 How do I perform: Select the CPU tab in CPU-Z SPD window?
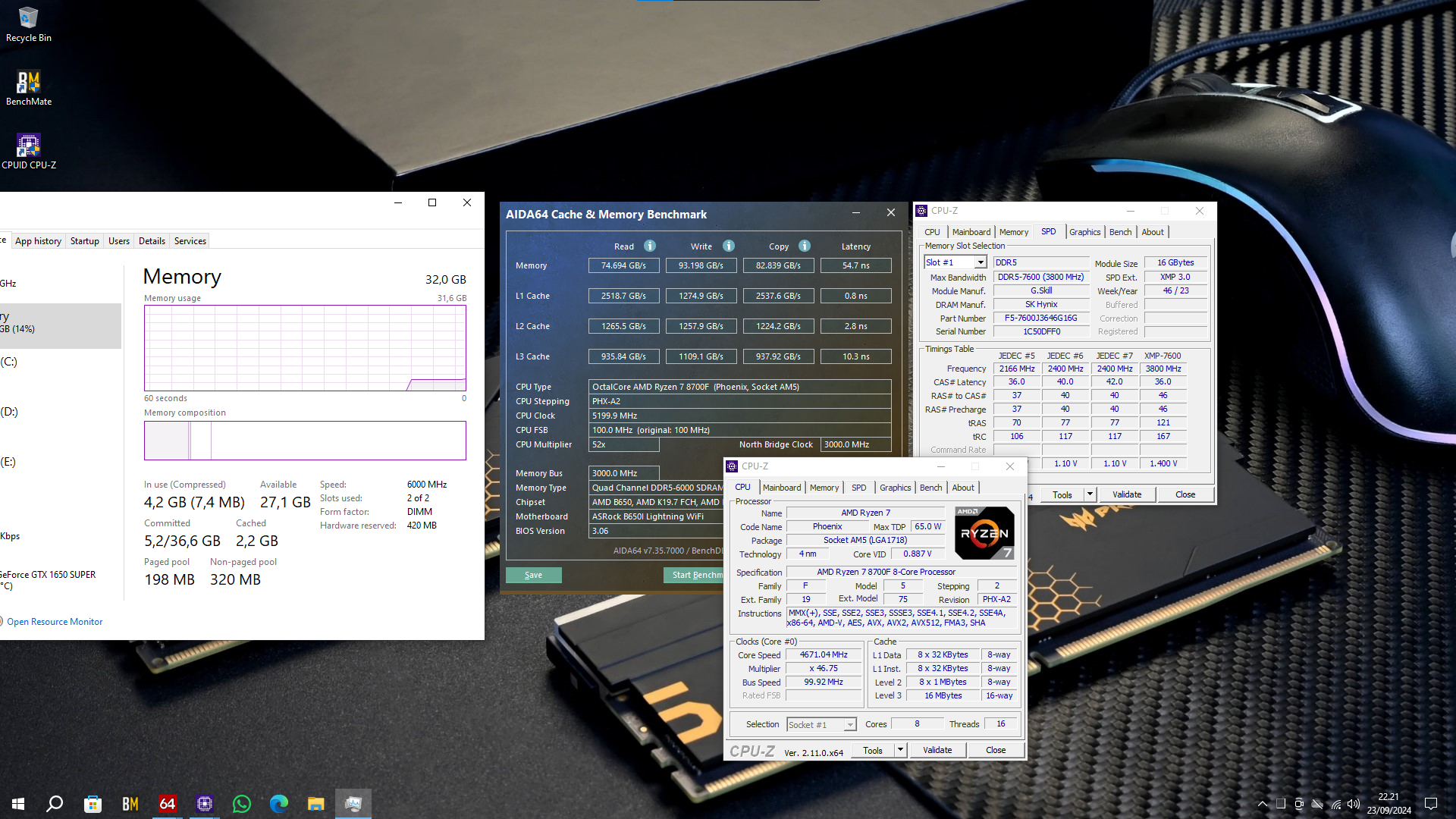pyautogui.click(x=933, y=232)
